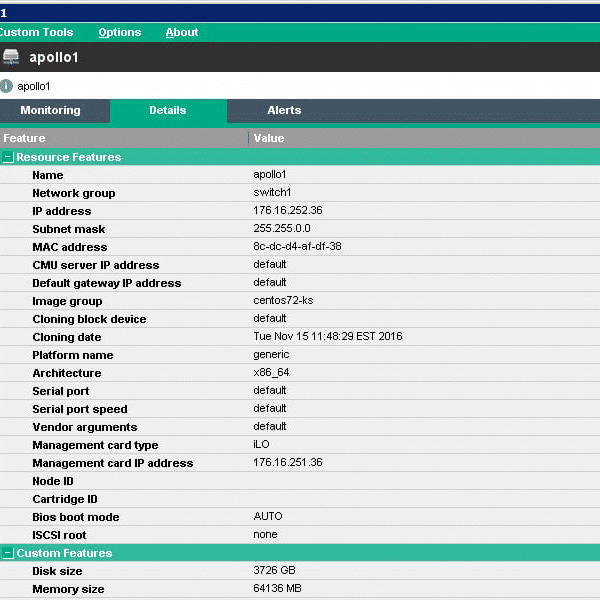Collapse the Resource Features section
Viewport: 600px width, 600px height.
8,157
